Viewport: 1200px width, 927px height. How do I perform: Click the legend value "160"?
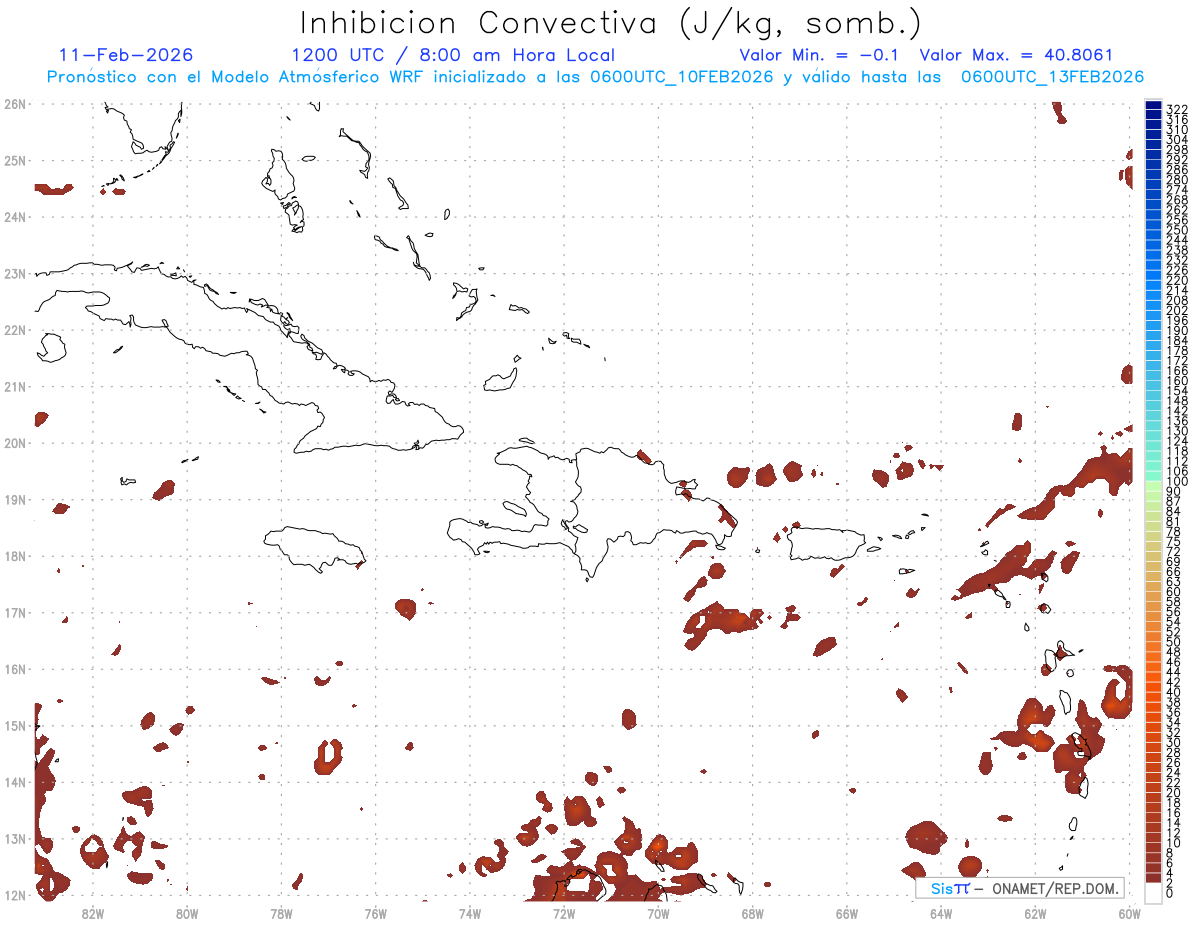coord(1177,382)
